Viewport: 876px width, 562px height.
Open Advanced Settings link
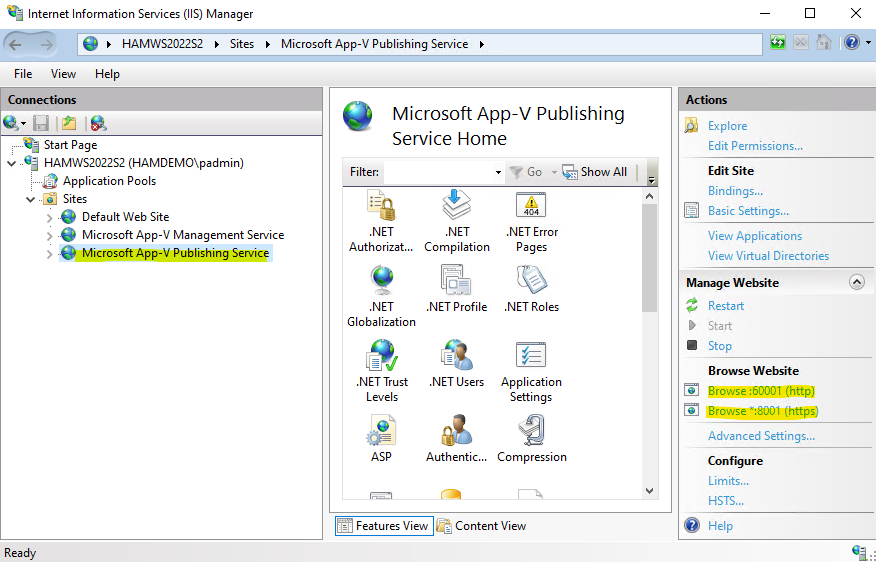761,436
